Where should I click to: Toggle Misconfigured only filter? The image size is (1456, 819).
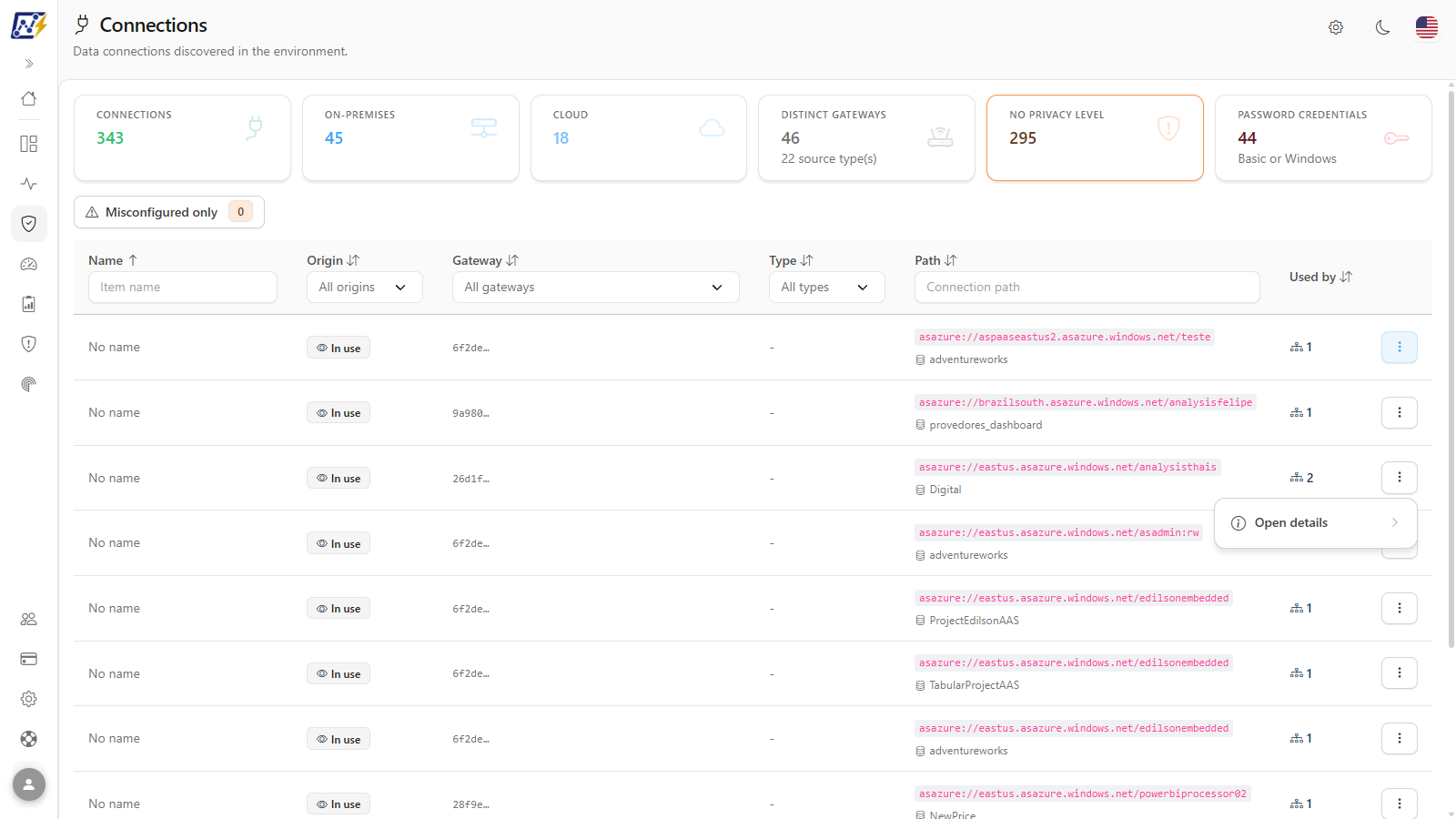tap(169, 212)
